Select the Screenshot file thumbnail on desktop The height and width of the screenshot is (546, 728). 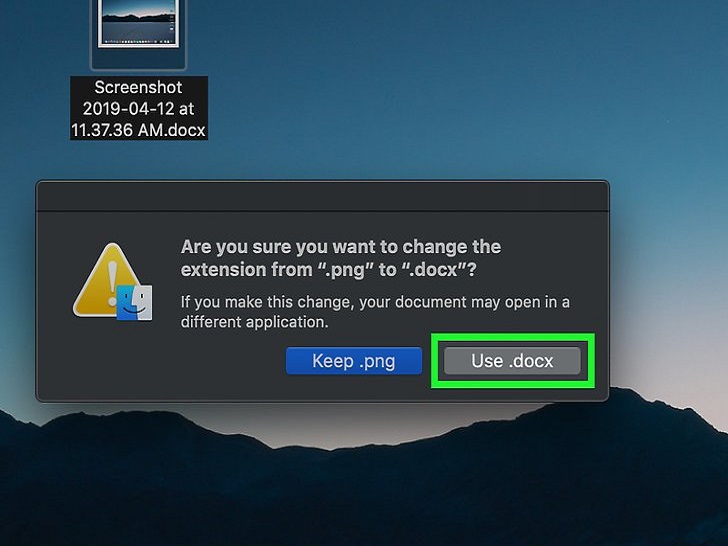click(138, 23)
